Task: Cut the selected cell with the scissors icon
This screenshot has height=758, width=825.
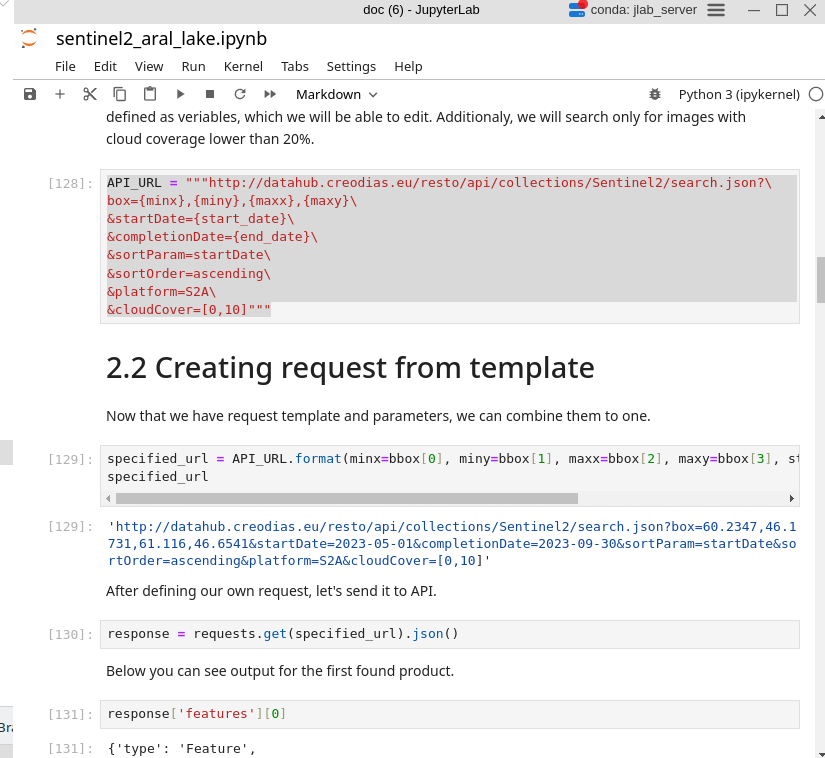Action: pos(89,94)
